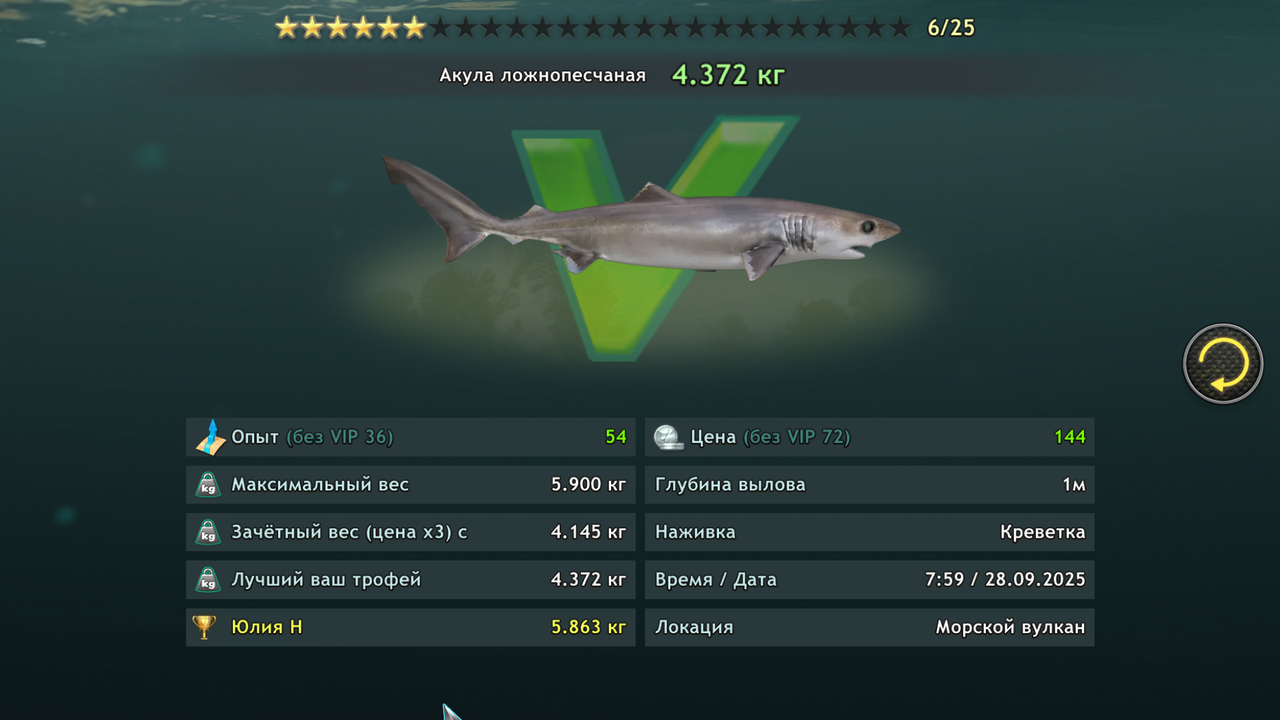
Task: Click the experience icon beside Опыт
Action: (x=209, y=437)
